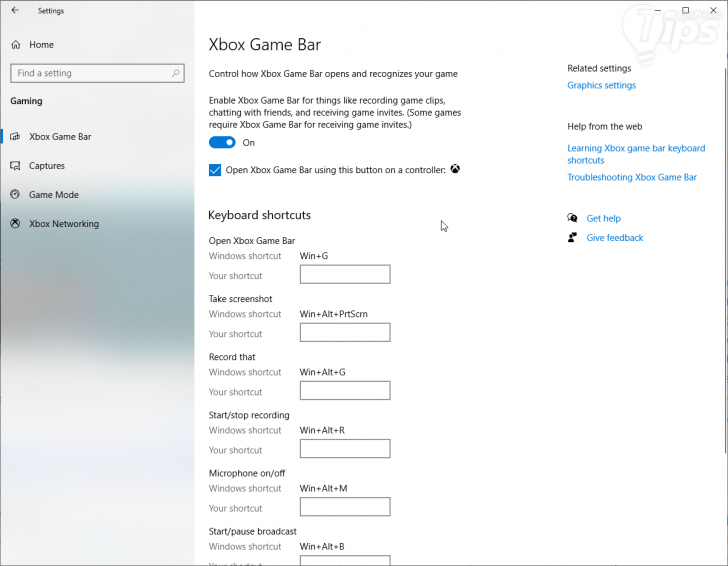This screenshot has height=566, width=728.
Task: Click the Gaming category heading
Action: point(26,101)
